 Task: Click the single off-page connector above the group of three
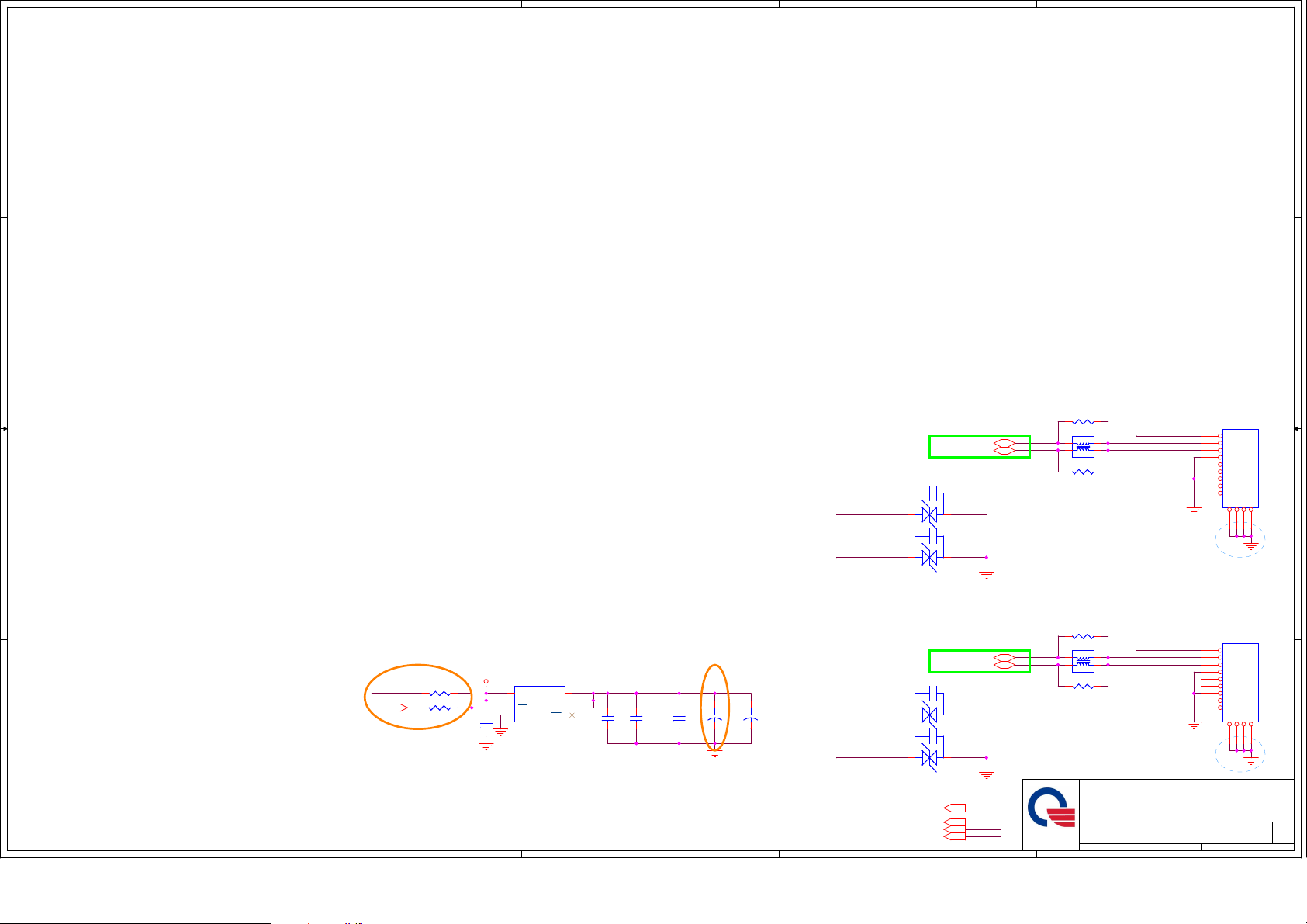pyautogui.click(x=955, y=808)
